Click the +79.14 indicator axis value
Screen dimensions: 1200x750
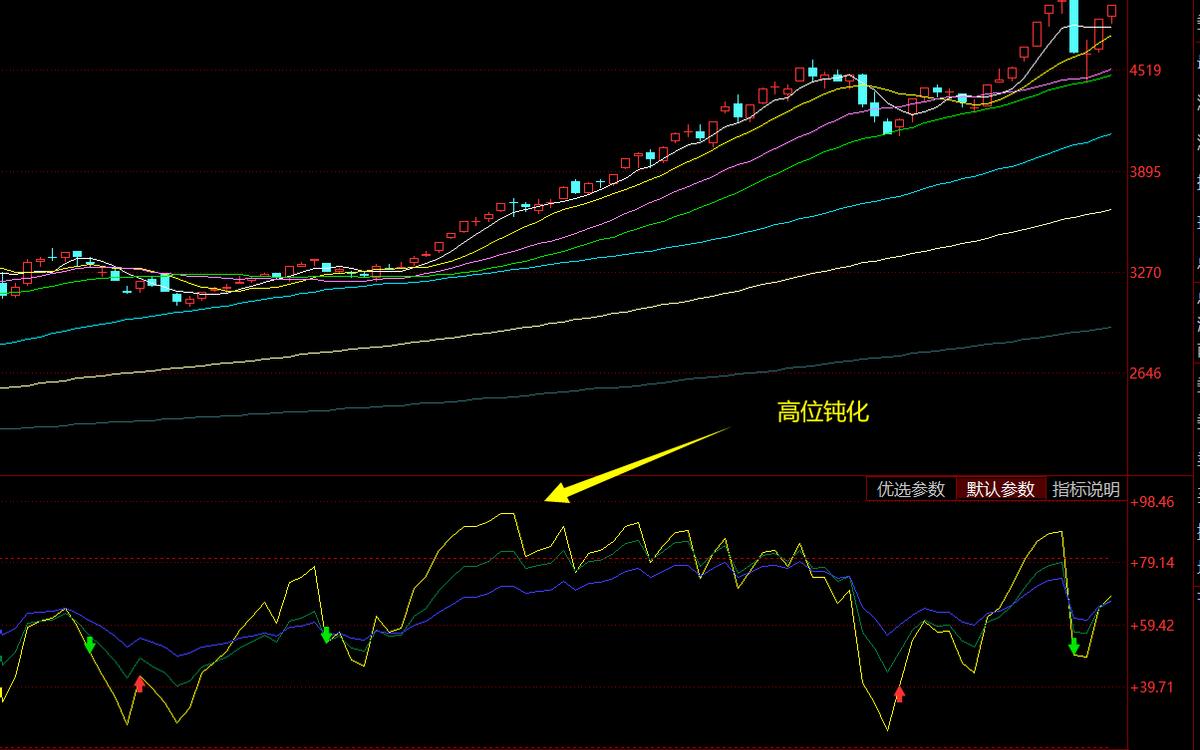coord(1151,563)
